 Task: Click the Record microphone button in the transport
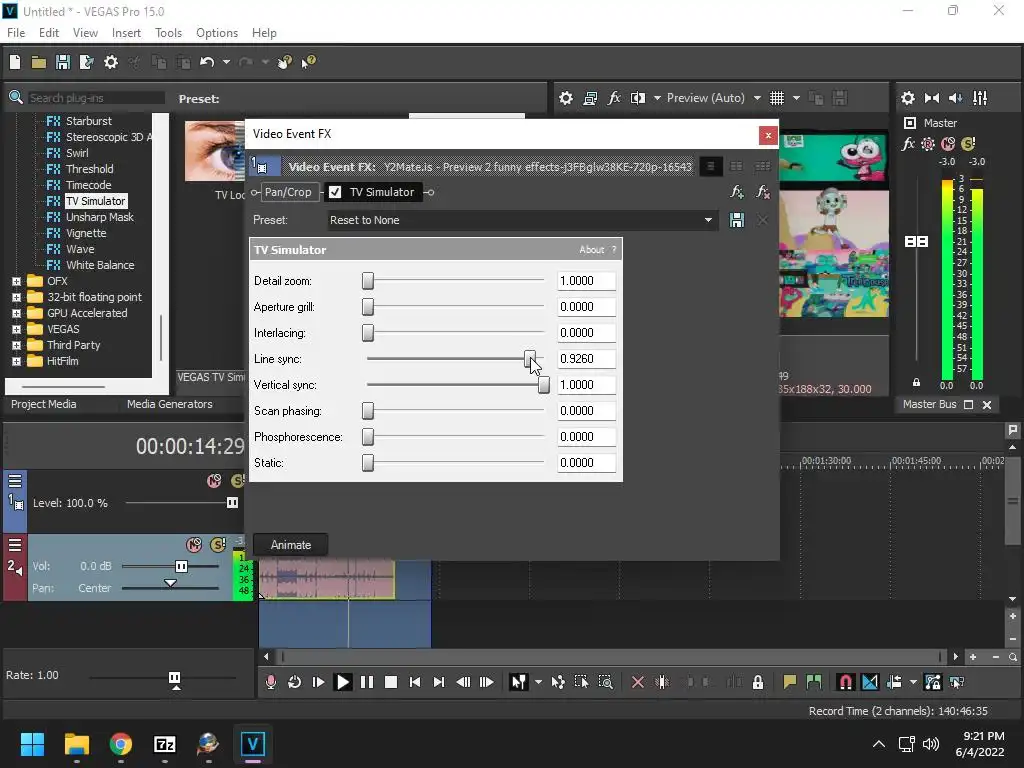coord(270,682)
